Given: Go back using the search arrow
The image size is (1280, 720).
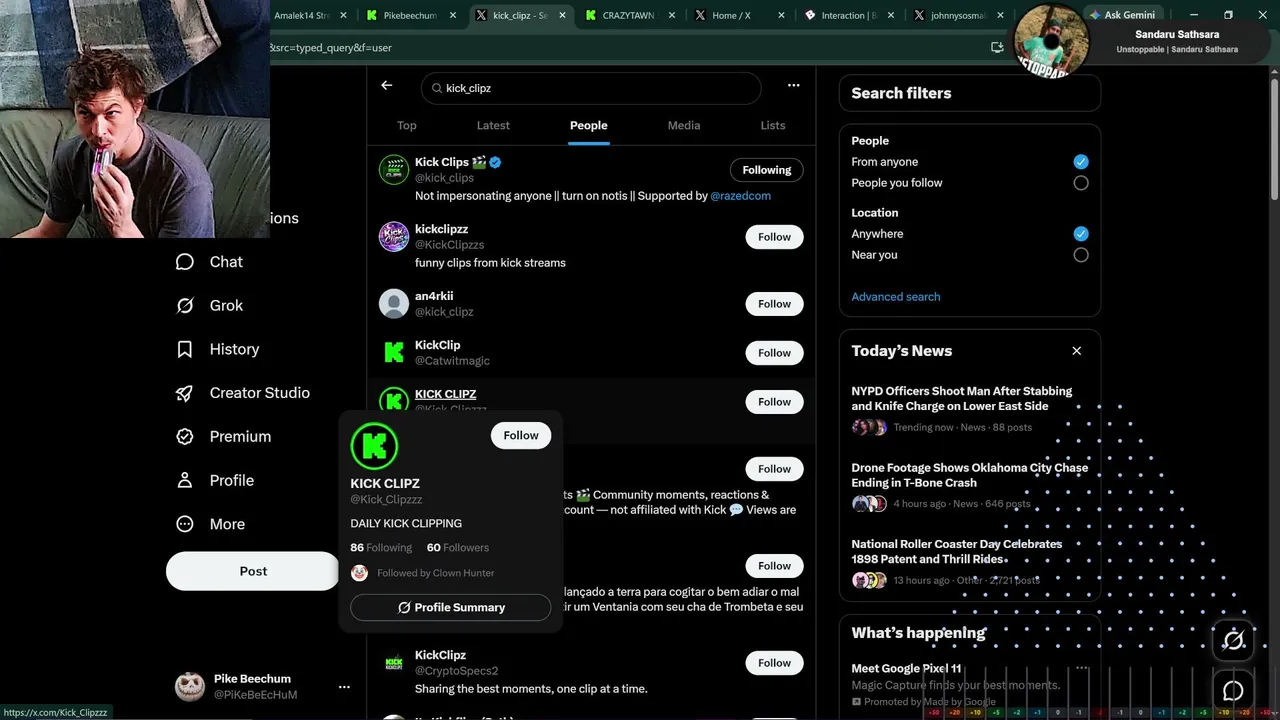Looking at the screenshot, I should coord(387,86).
